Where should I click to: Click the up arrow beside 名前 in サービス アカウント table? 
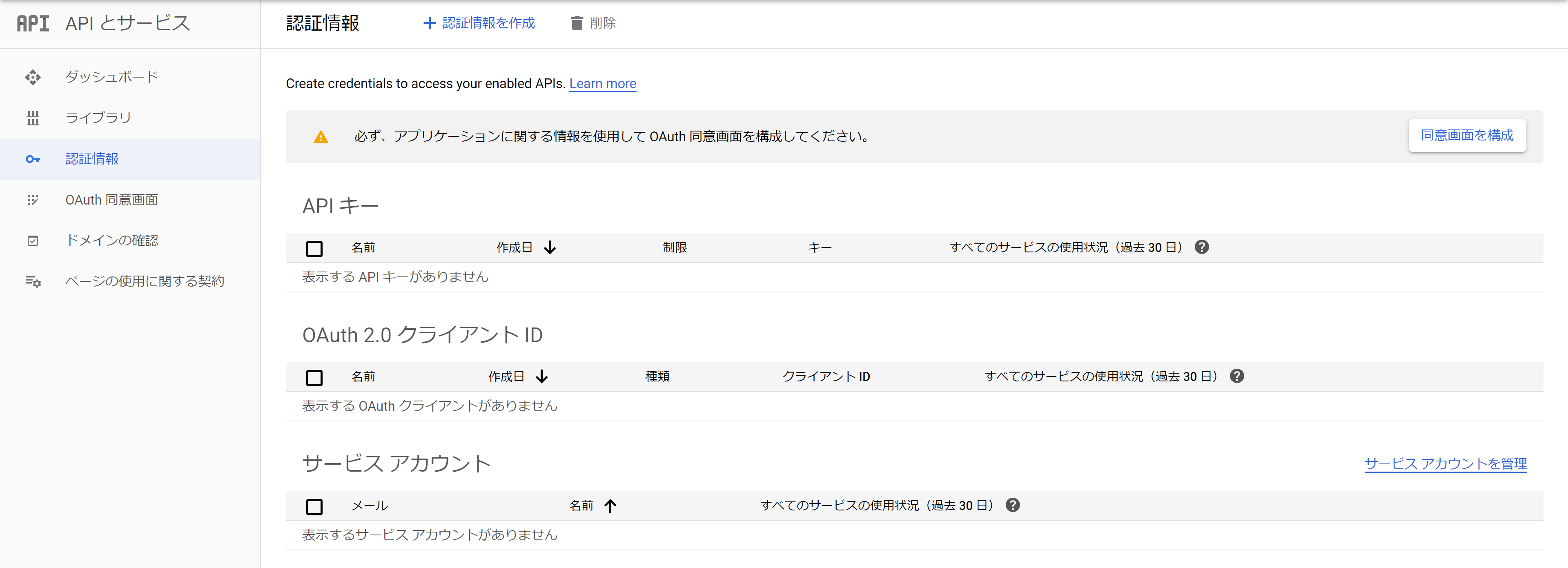point(610,506)
